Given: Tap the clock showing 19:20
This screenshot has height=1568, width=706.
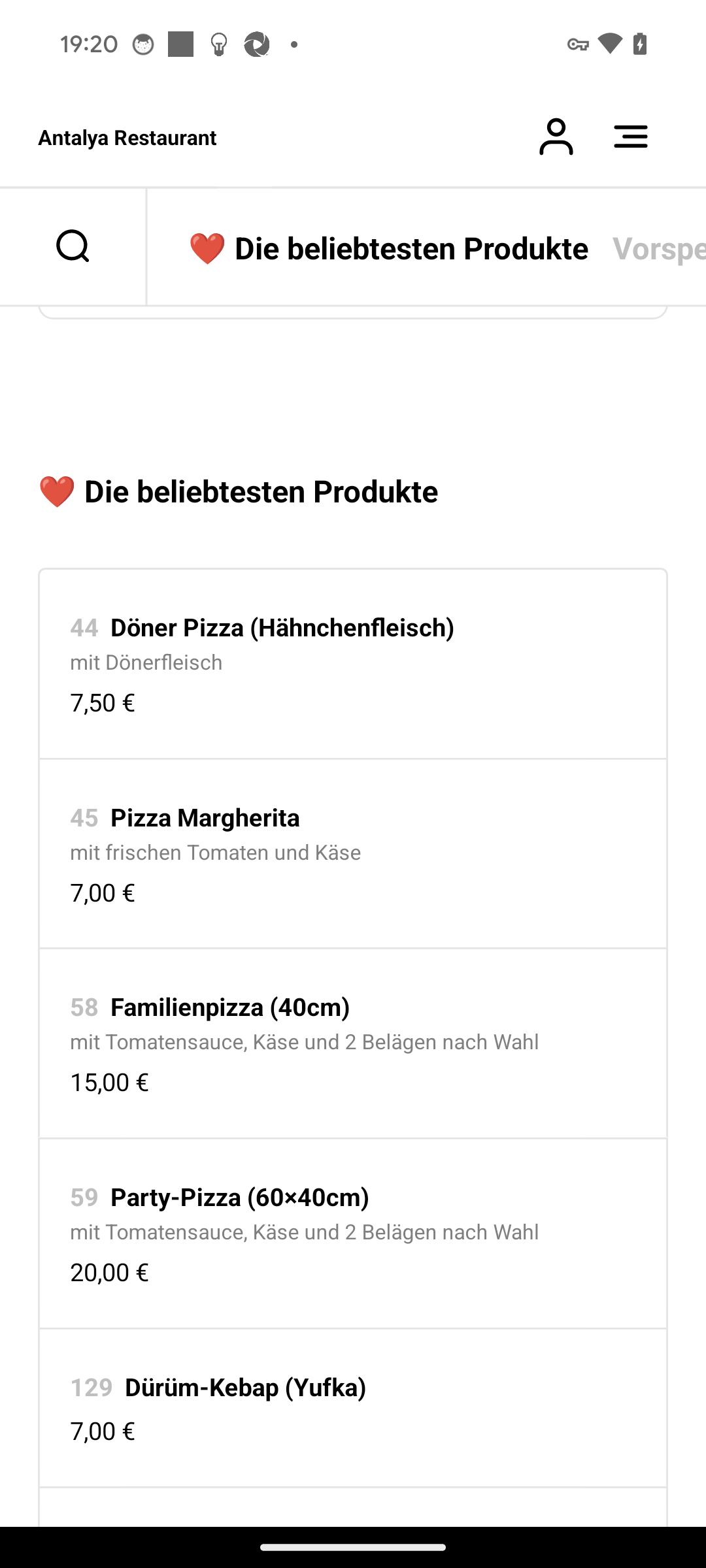Looking at the screenshot, I should click(x=89, y=44).
